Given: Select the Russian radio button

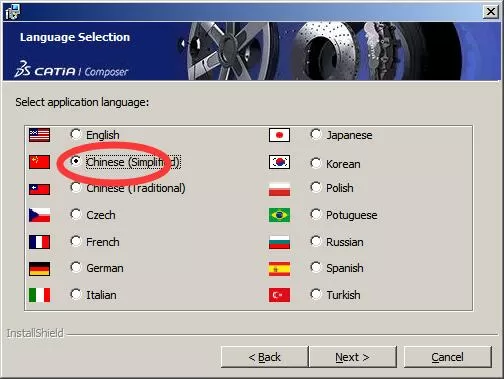Looking at the screenshot, I should [x=316, y=241].
